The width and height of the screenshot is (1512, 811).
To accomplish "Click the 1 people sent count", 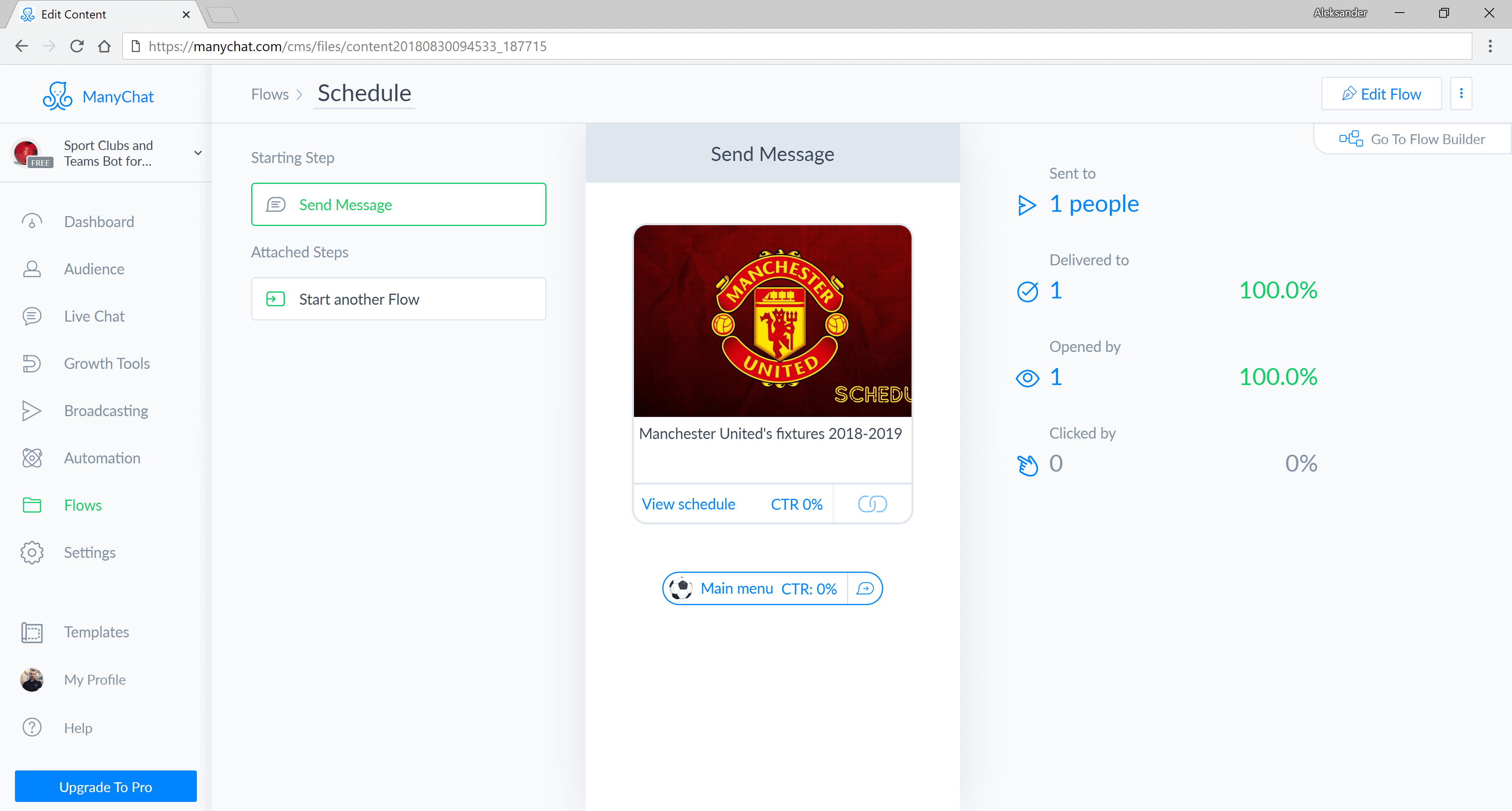I will click(1094, 204).
